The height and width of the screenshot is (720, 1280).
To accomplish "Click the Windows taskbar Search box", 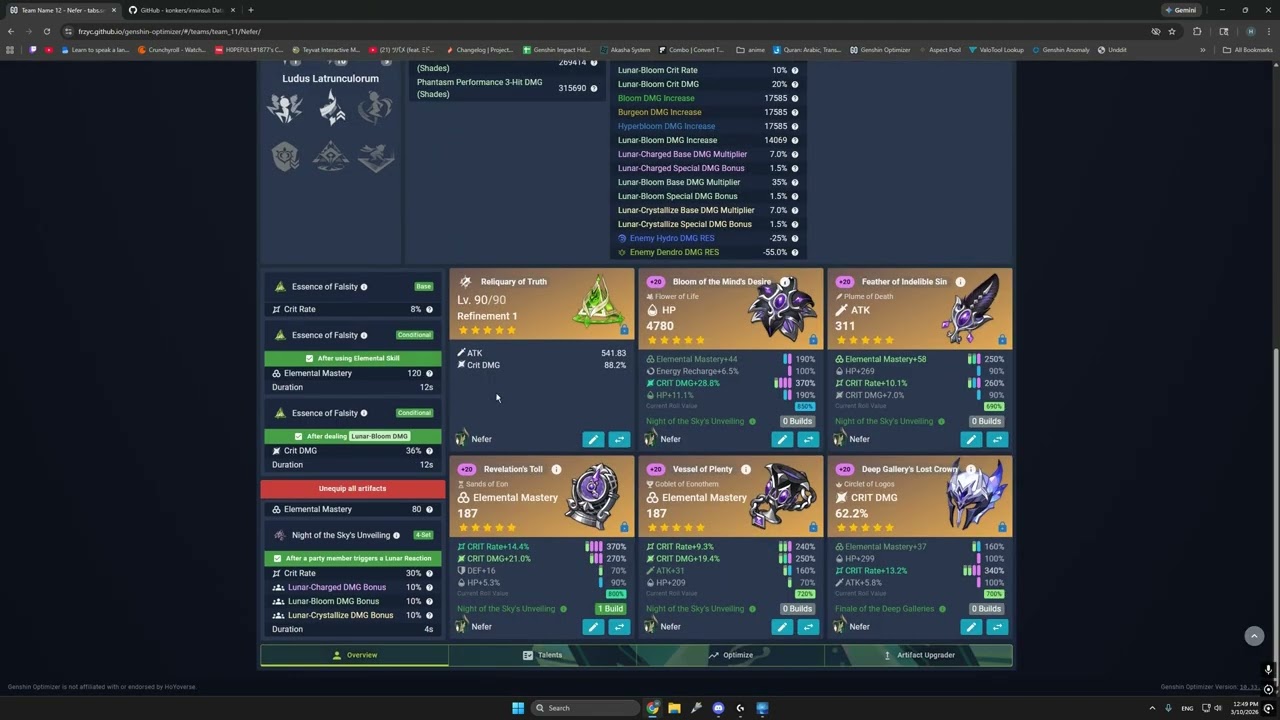I will point(585,708).
